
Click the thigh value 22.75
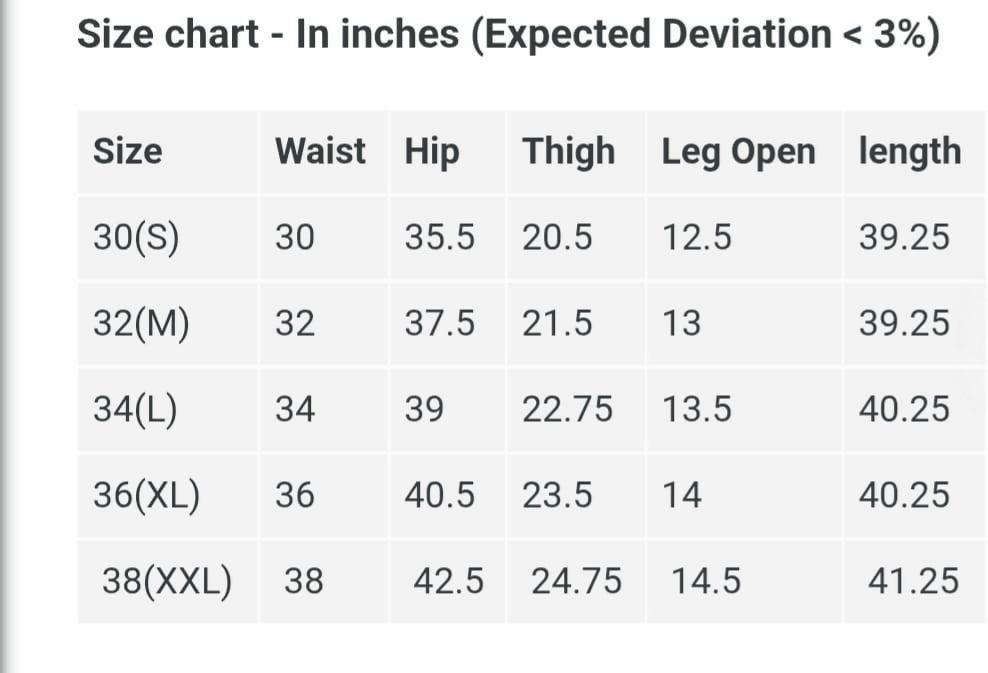pos(567,410)
